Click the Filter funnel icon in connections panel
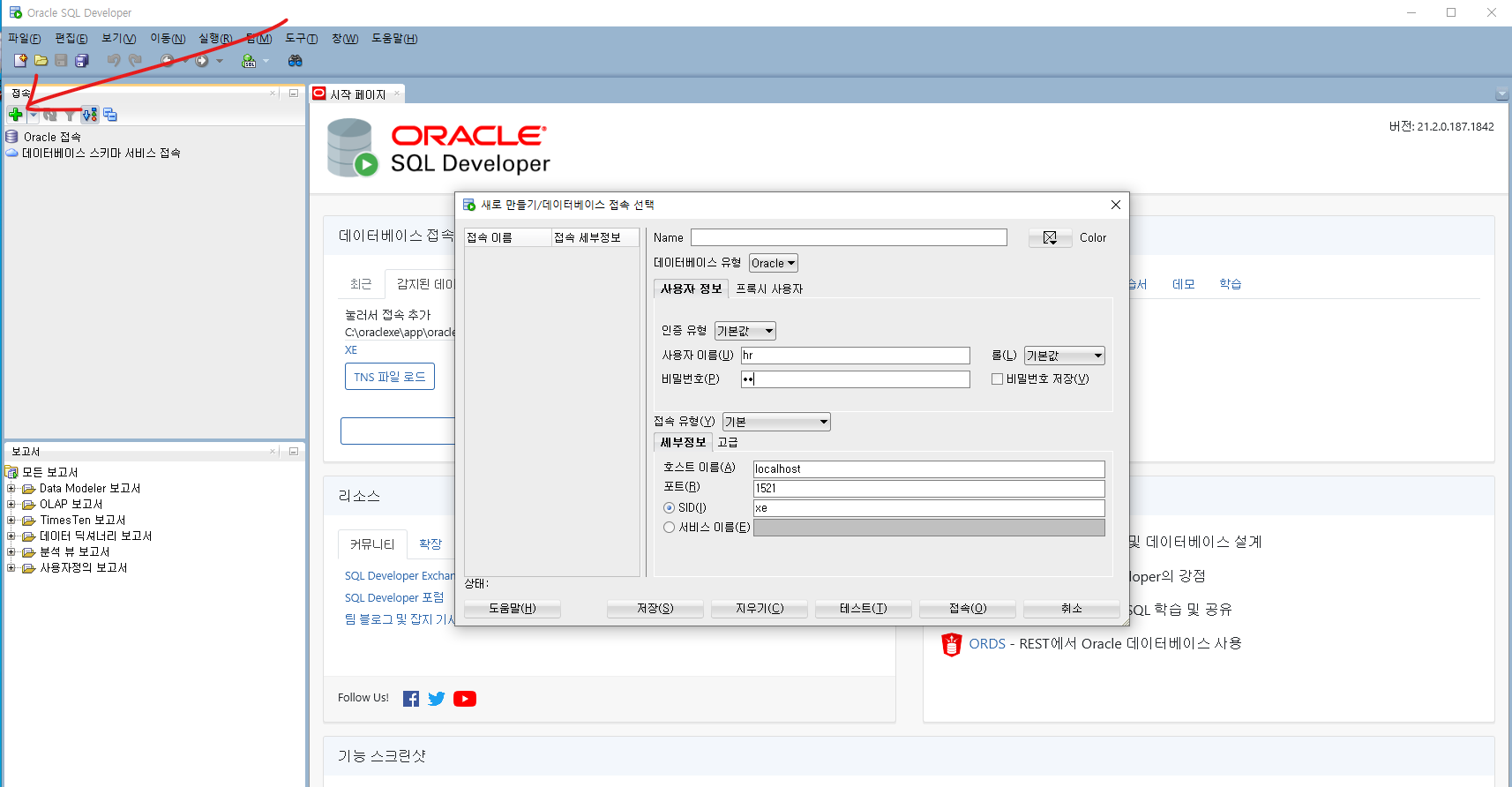The image size is (1512, 787). pyautogui.click(x=70, y=115)
